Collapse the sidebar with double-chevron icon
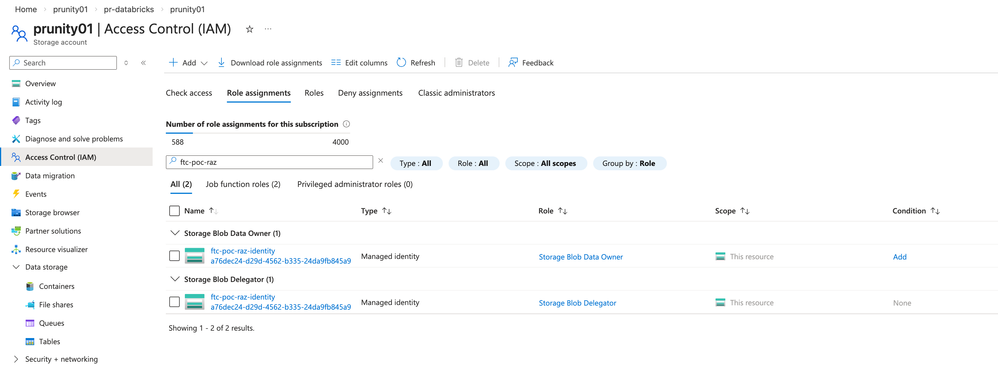 pyautogui.click(x=143, y=62)
